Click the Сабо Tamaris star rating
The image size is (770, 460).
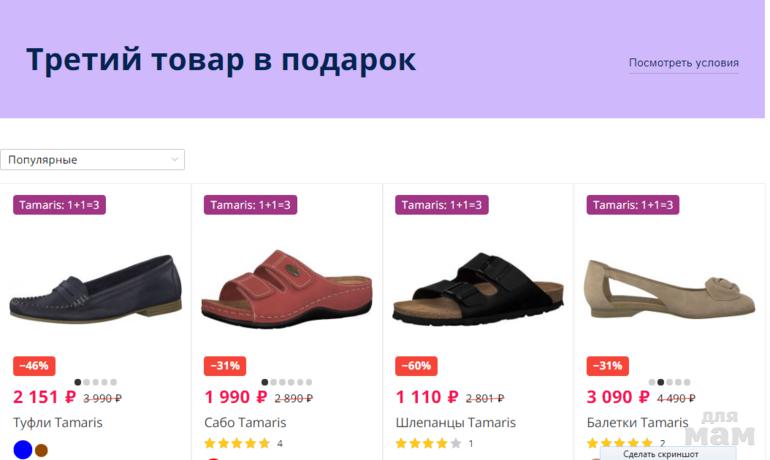pos(237,443)
